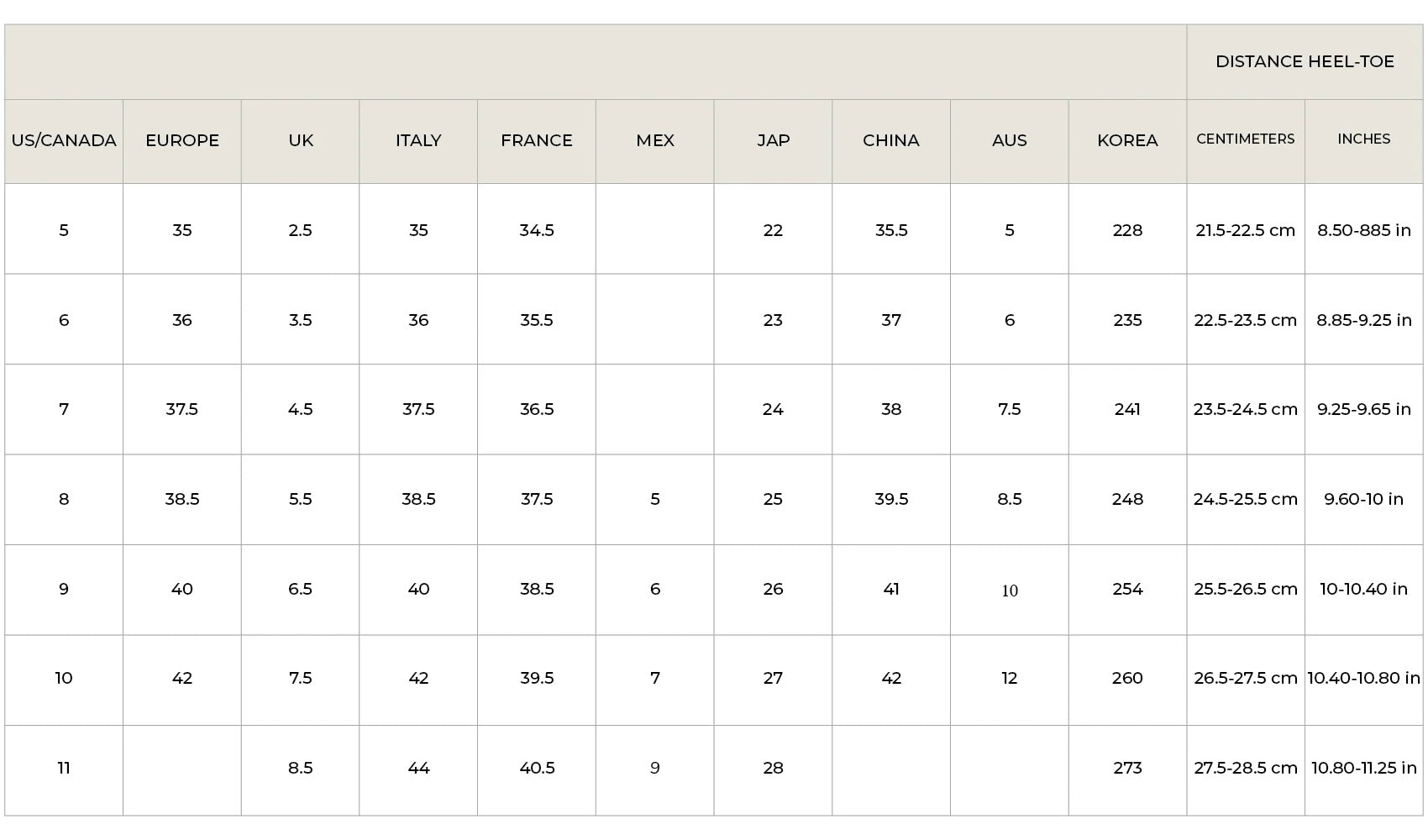1428x840 pixels.
Task: Select the AUS column header
Action: (x=1010, y=140)
